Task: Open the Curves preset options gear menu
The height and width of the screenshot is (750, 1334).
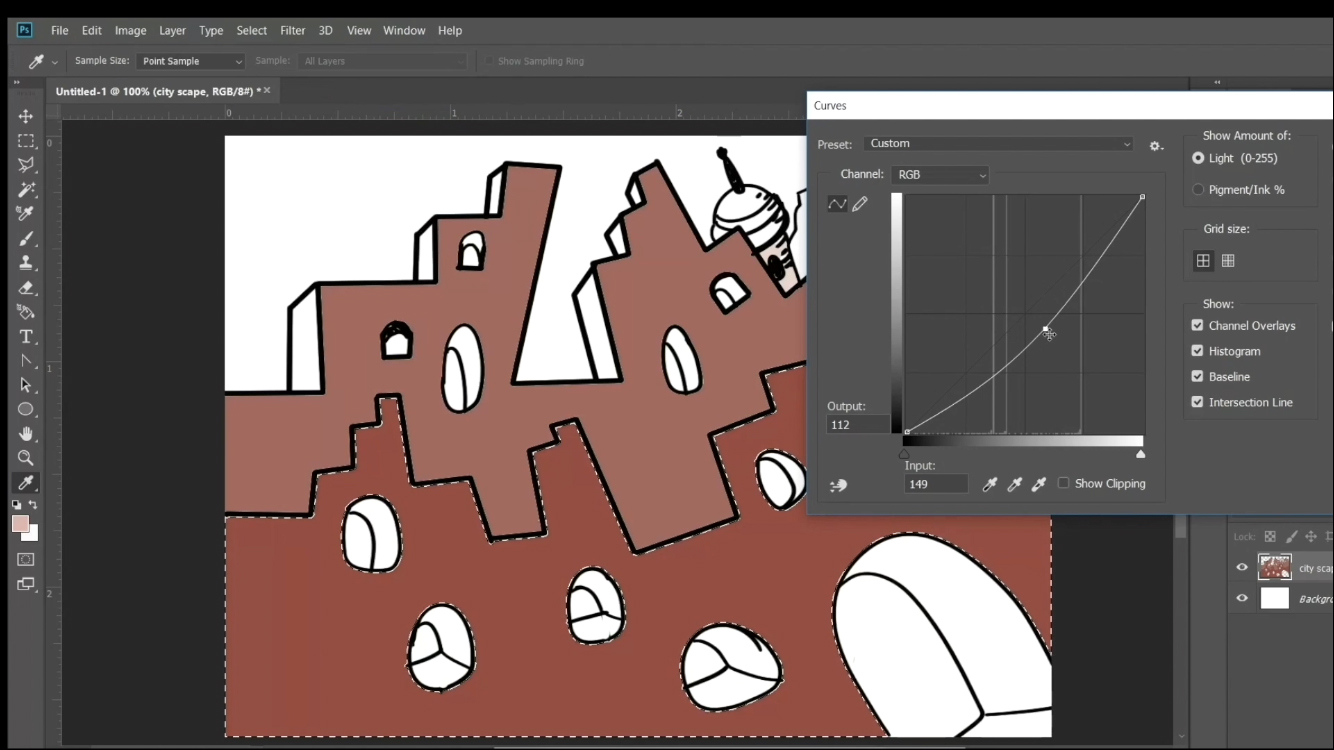Action: click(1156, 145)
